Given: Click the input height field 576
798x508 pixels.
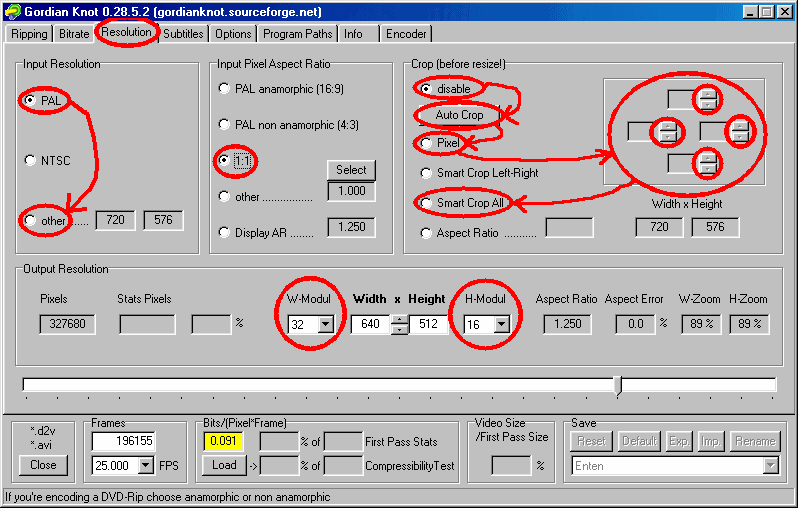Looking at the screenshot, I should click(x=163, y=220).
